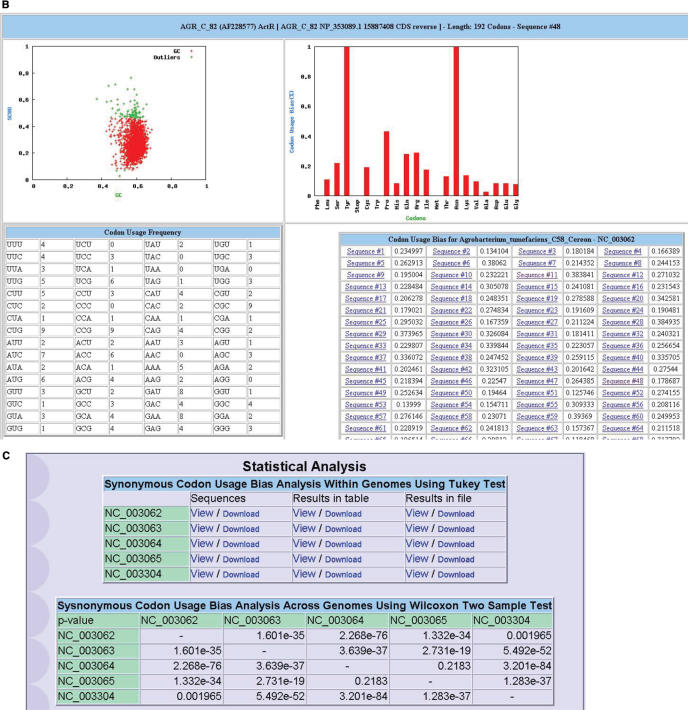Click the codon usage bias bar chart
This screenshot has width=688, height=710.
point(415,121)
